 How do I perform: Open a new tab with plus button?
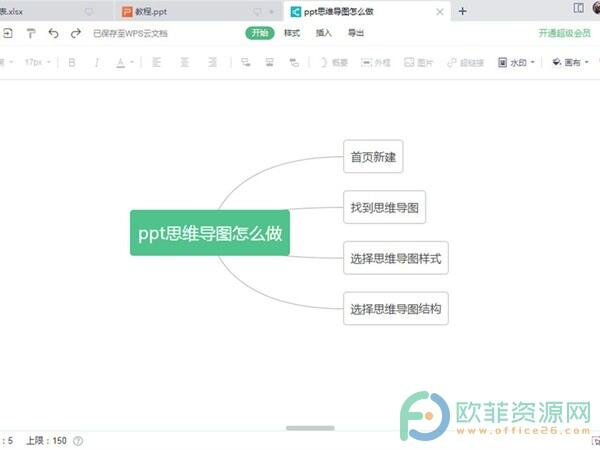point(462,11)
